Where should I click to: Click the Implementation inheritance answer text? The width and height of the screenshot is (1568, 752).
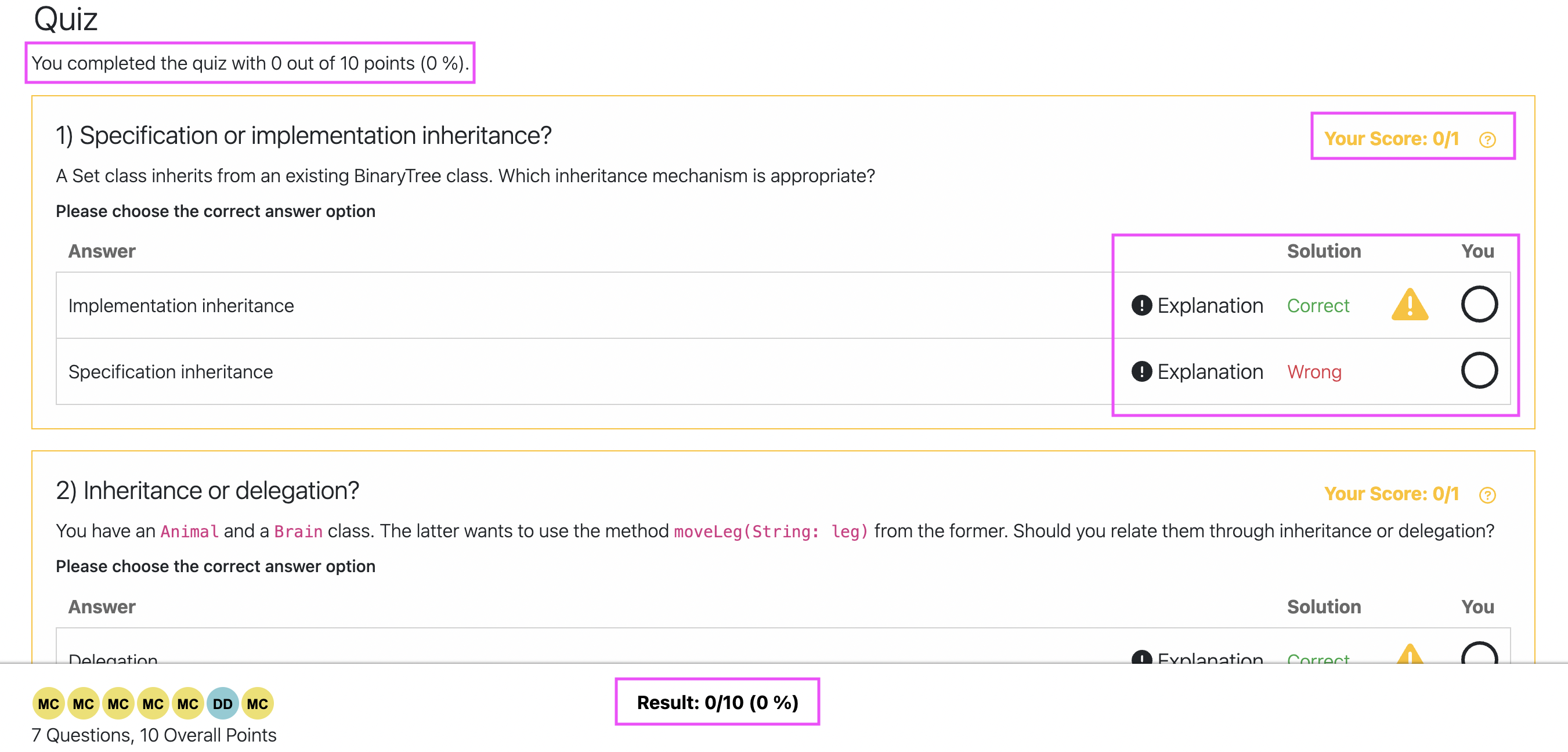[x=181, y=305]
